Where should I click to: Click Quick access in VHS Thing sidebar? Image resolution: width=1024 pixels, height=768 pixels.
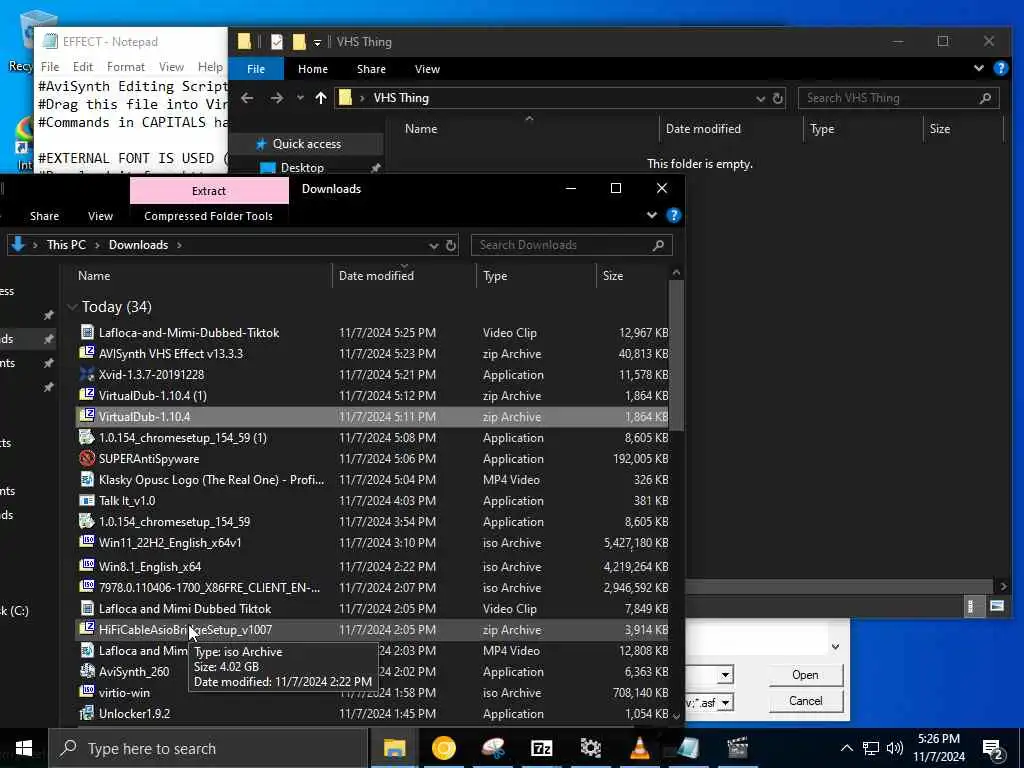(x=306, y=144)
